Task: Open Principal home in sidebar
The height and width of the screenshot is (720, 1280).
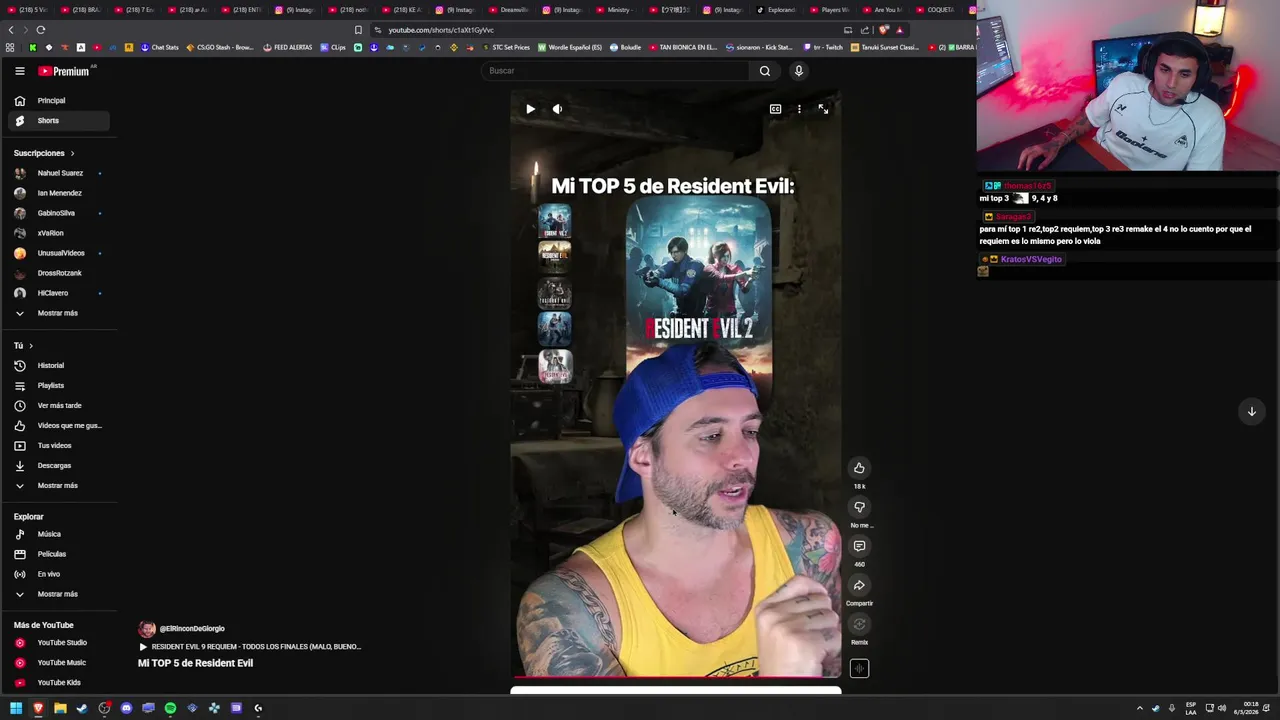Action: [59, 101]
